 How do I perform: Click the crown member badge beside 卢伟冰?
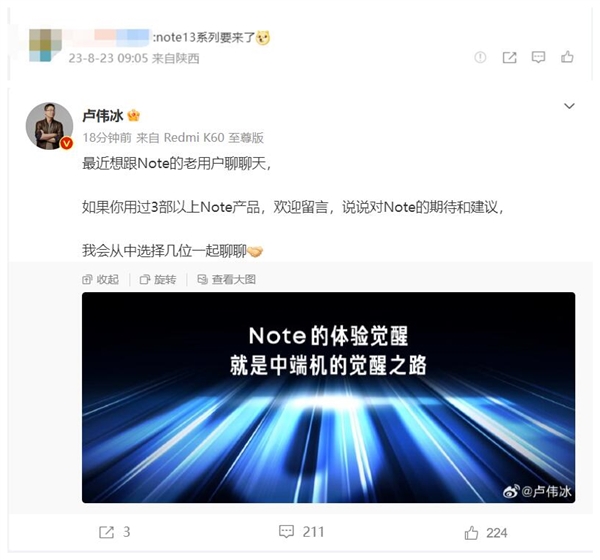[133, 115]
